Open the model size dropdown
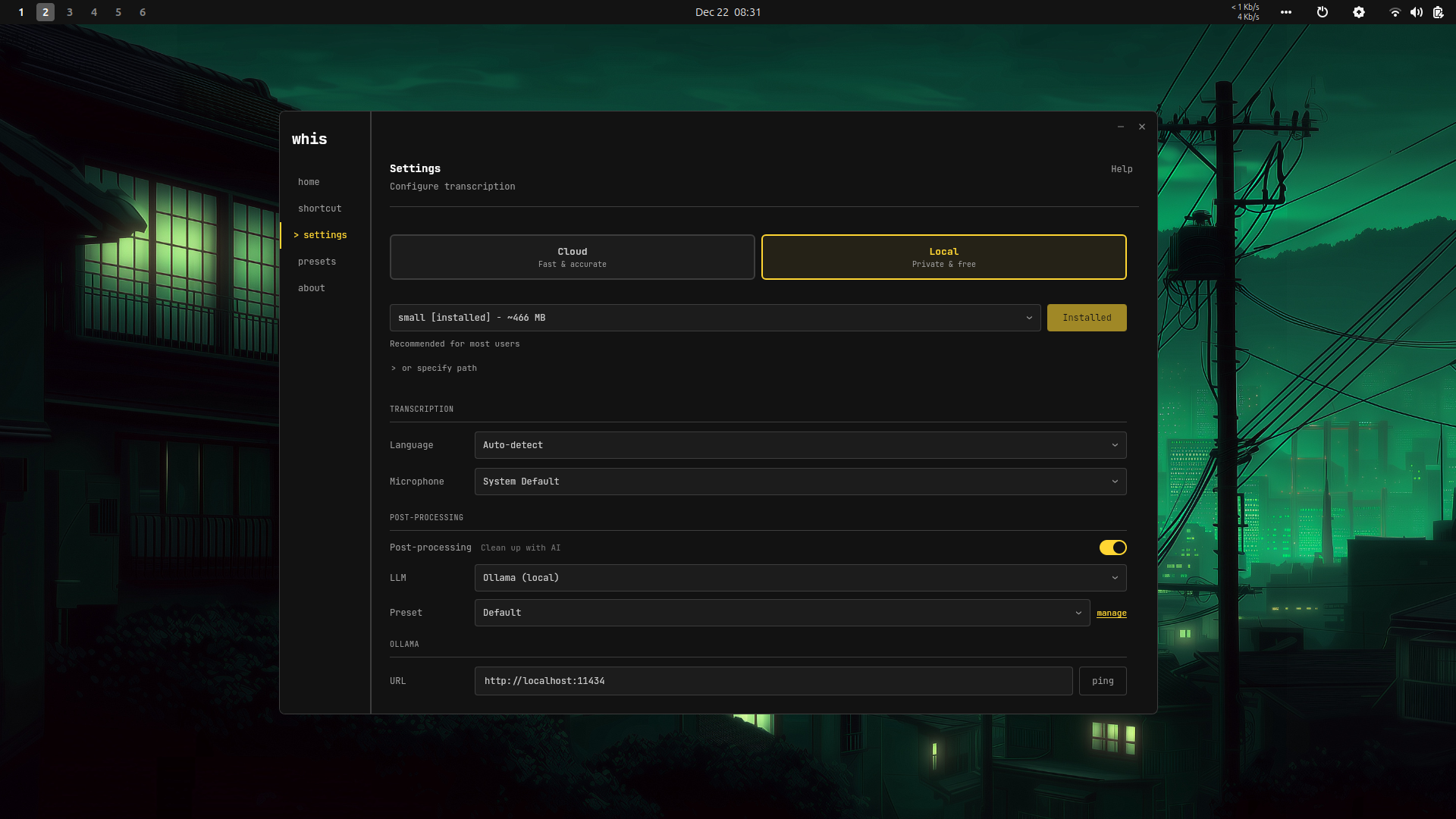Viewport: 1456px width, 819px height. 714,318
